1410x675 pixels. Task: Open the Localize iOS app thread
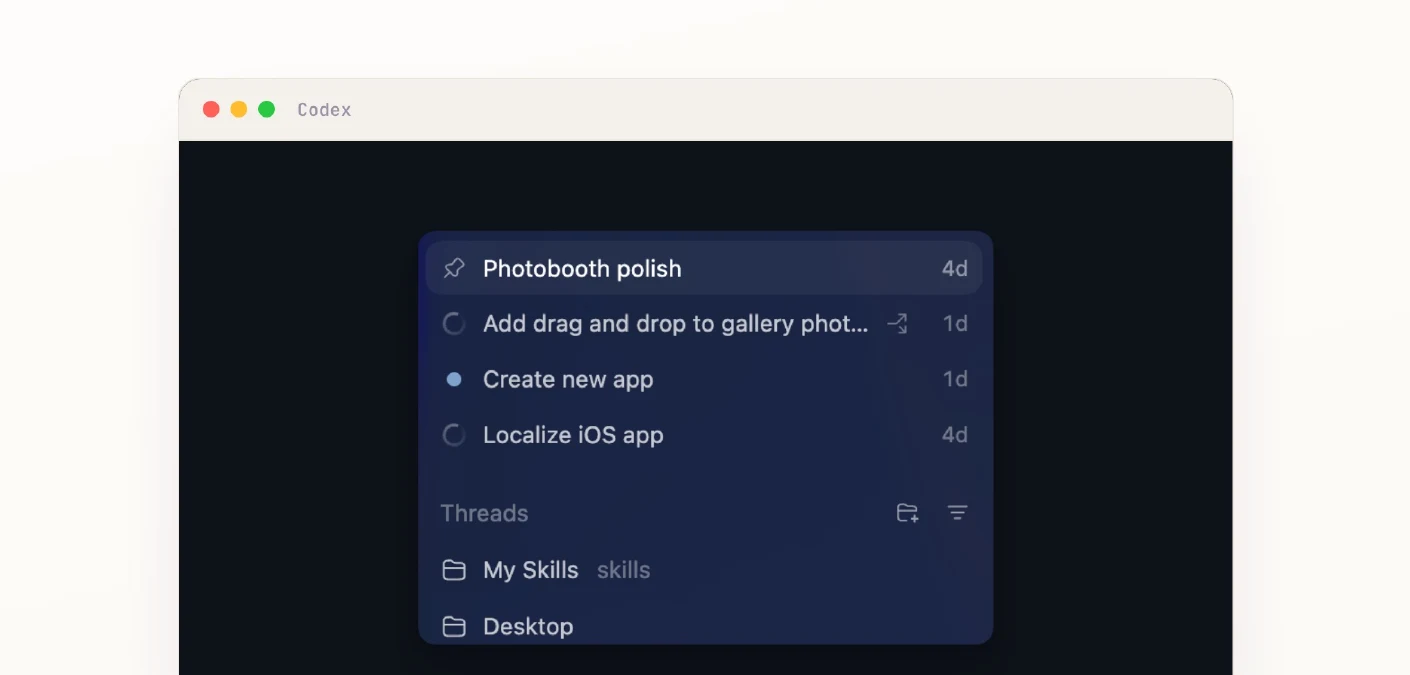(x=704, y=435)
